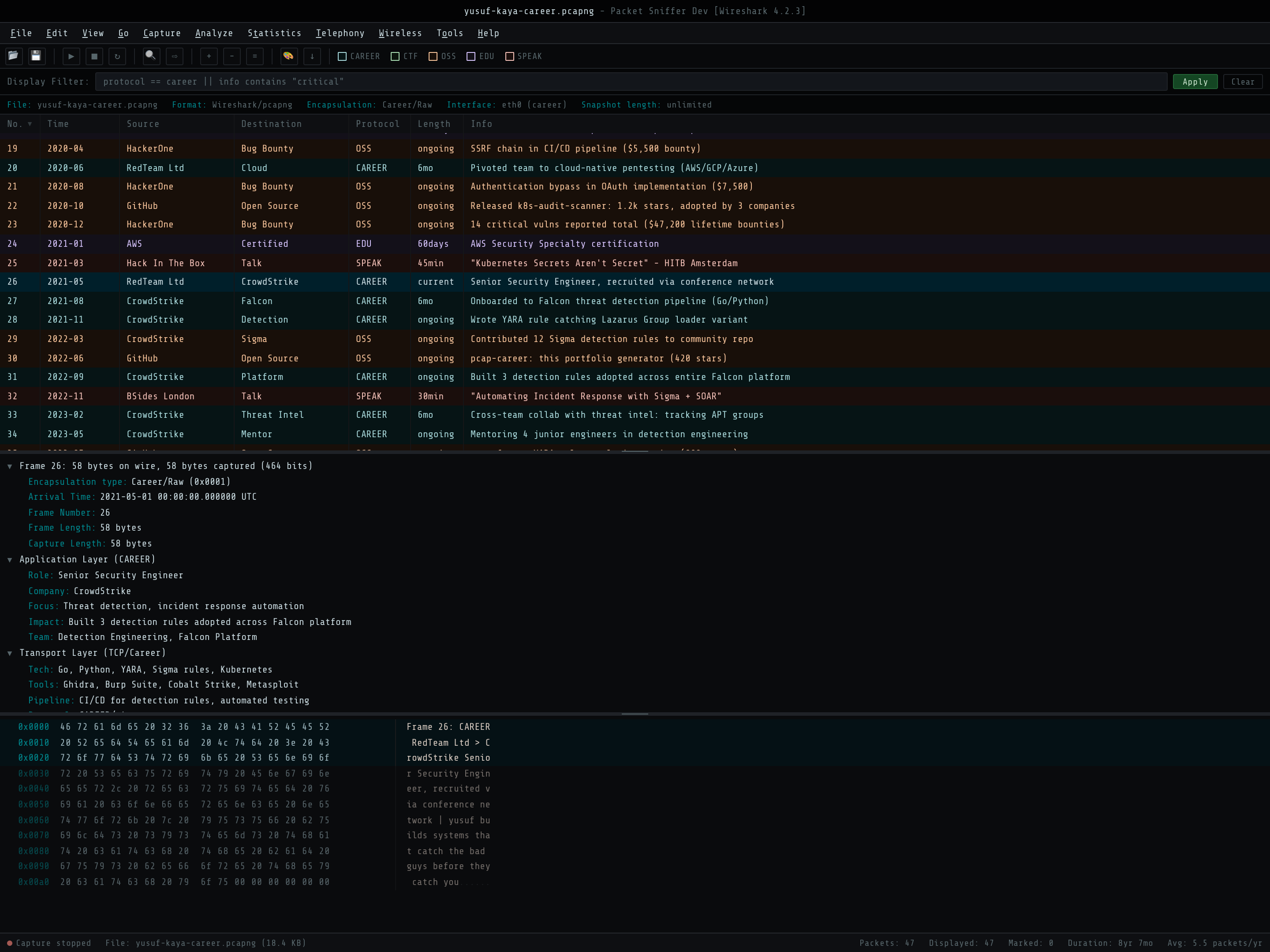Collapse the Transport Layer (TCP/Career) section
Screen dimensions: 1270x952
(10, 652)
